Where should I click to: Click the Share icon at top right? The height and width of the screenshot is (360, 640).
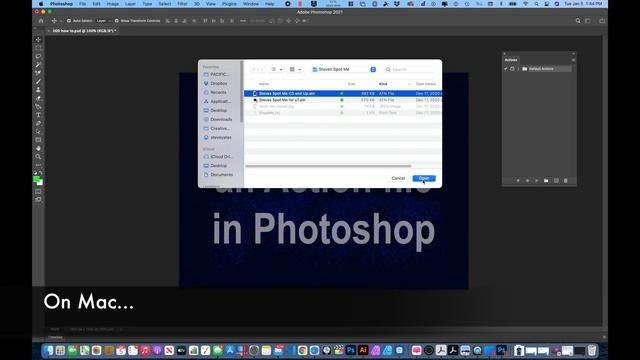coord(602,21)
